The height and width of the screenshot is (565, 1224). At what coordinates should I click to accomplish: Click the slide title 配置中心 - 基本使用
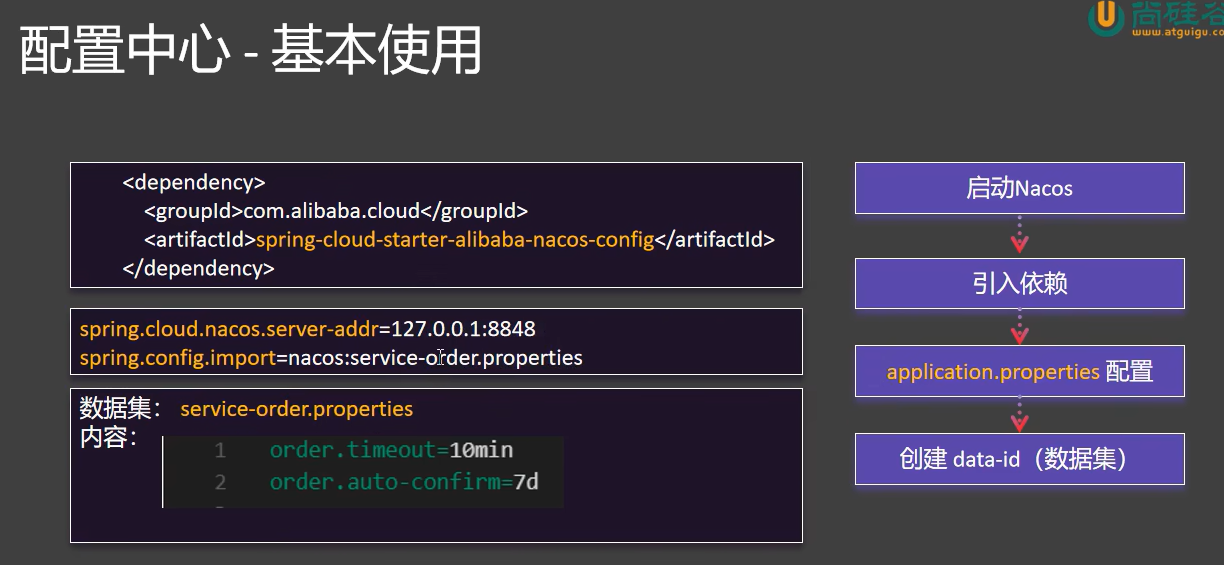click(x=251, y=50)
